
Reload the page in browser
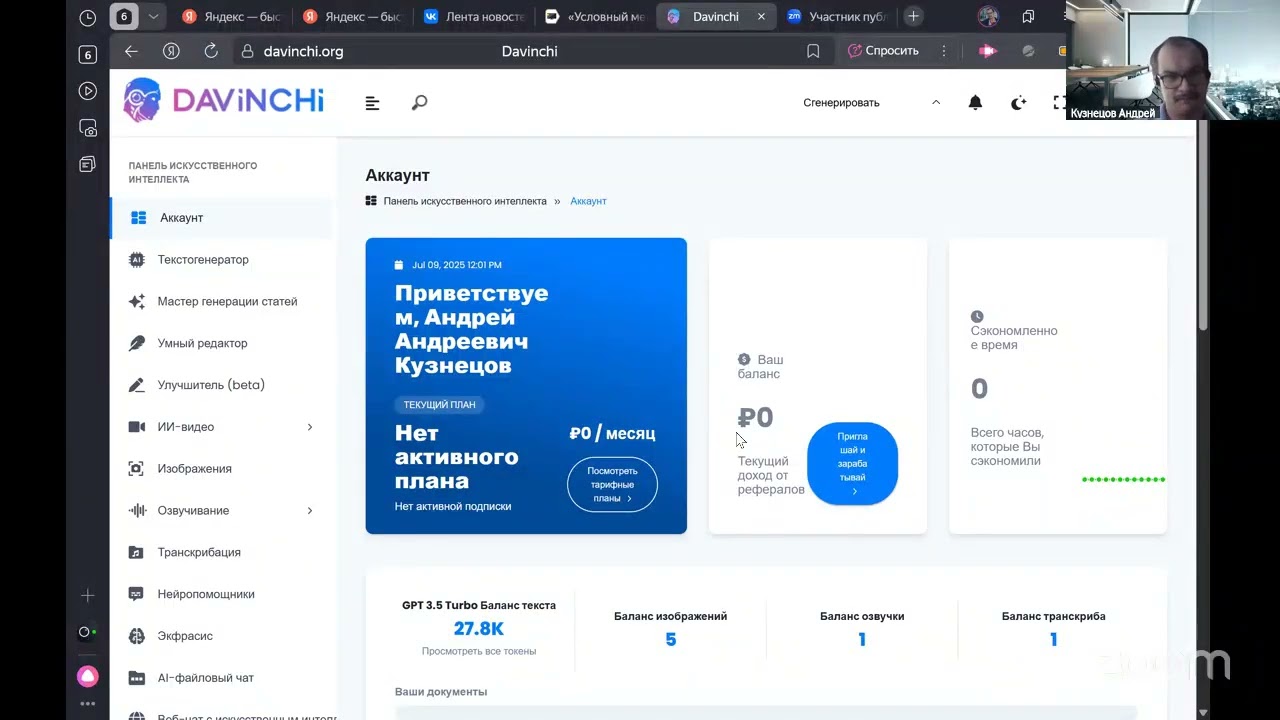[211, 51]
